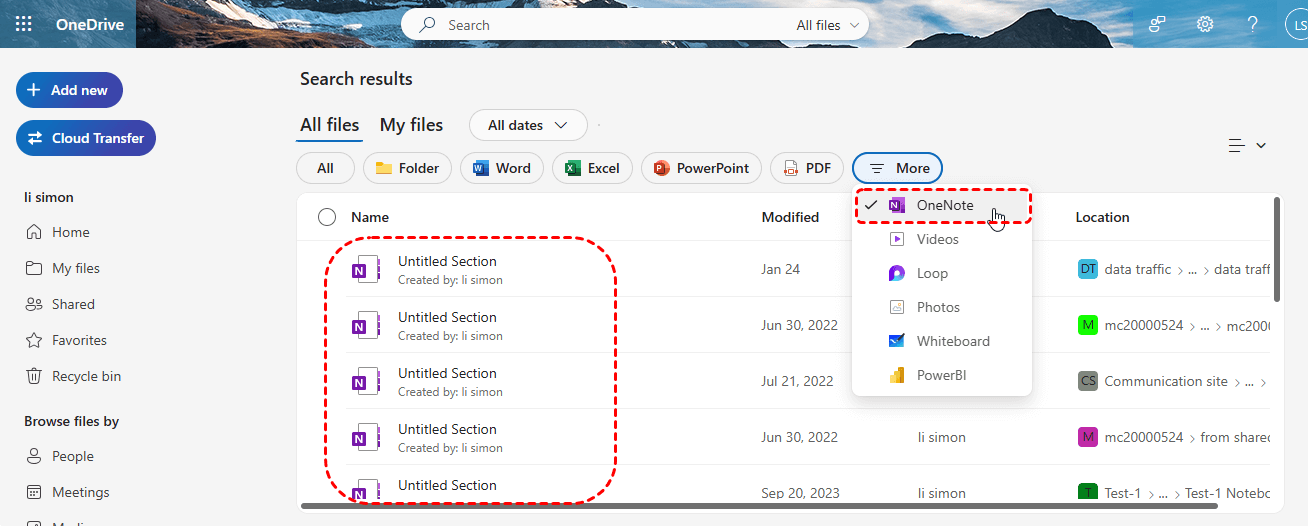Click the People icon under Browse files by
Screen dimensions: 1308x526
click(34, 456)
